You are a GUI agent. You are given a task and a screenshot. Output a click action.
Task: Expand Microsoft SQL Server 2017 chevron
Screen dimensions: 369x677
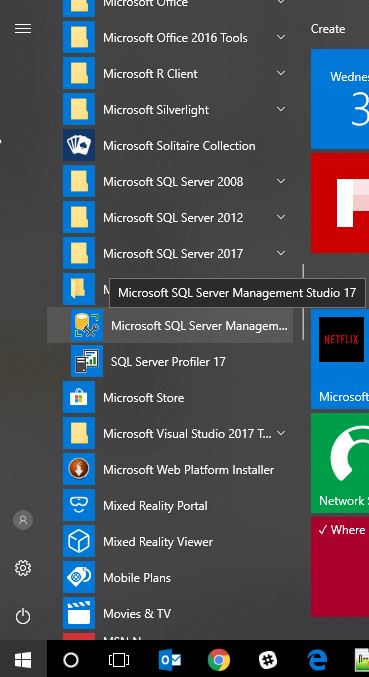point(281,253)
